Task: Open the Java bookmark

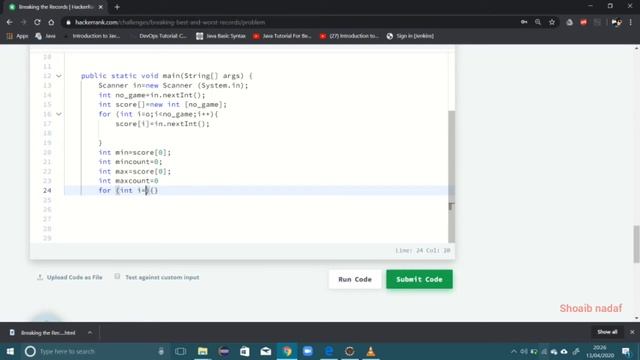Action: click(x=45, y=36)
